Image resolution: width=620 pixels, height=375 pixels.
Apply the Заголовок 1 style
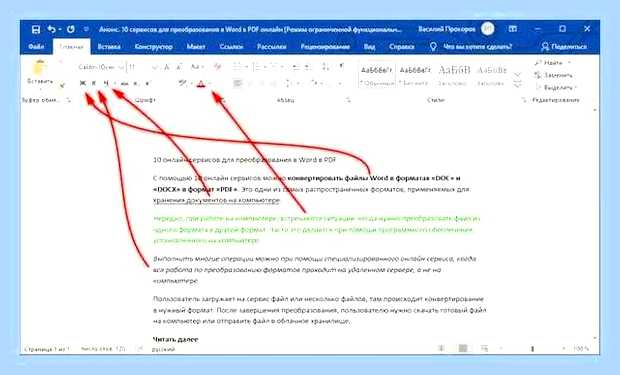[x=454, y=75]
